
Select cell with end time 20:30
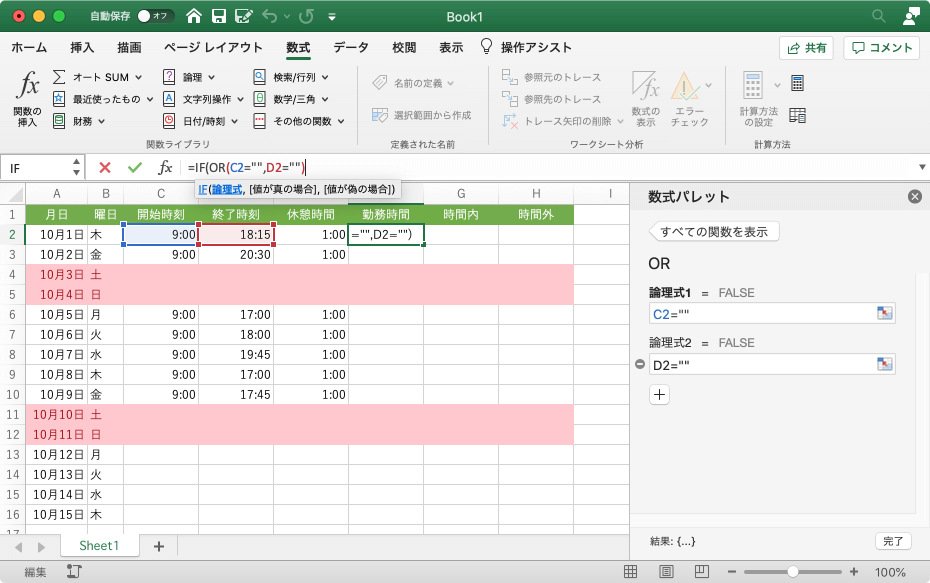pyautogui.click(x=236, y=254)
